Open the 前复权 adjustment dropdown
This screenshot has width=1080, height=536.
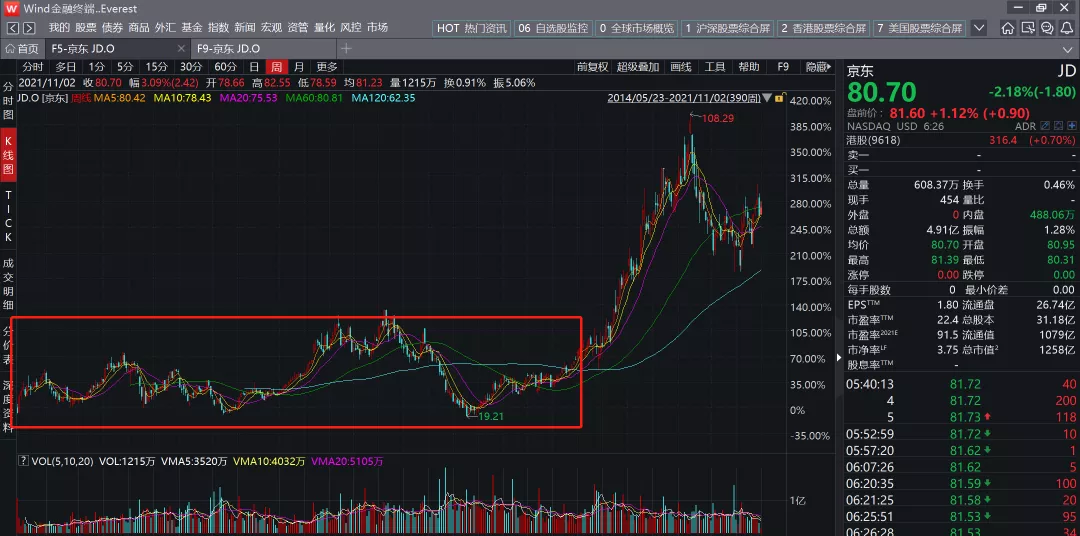[x=592, y=67]
